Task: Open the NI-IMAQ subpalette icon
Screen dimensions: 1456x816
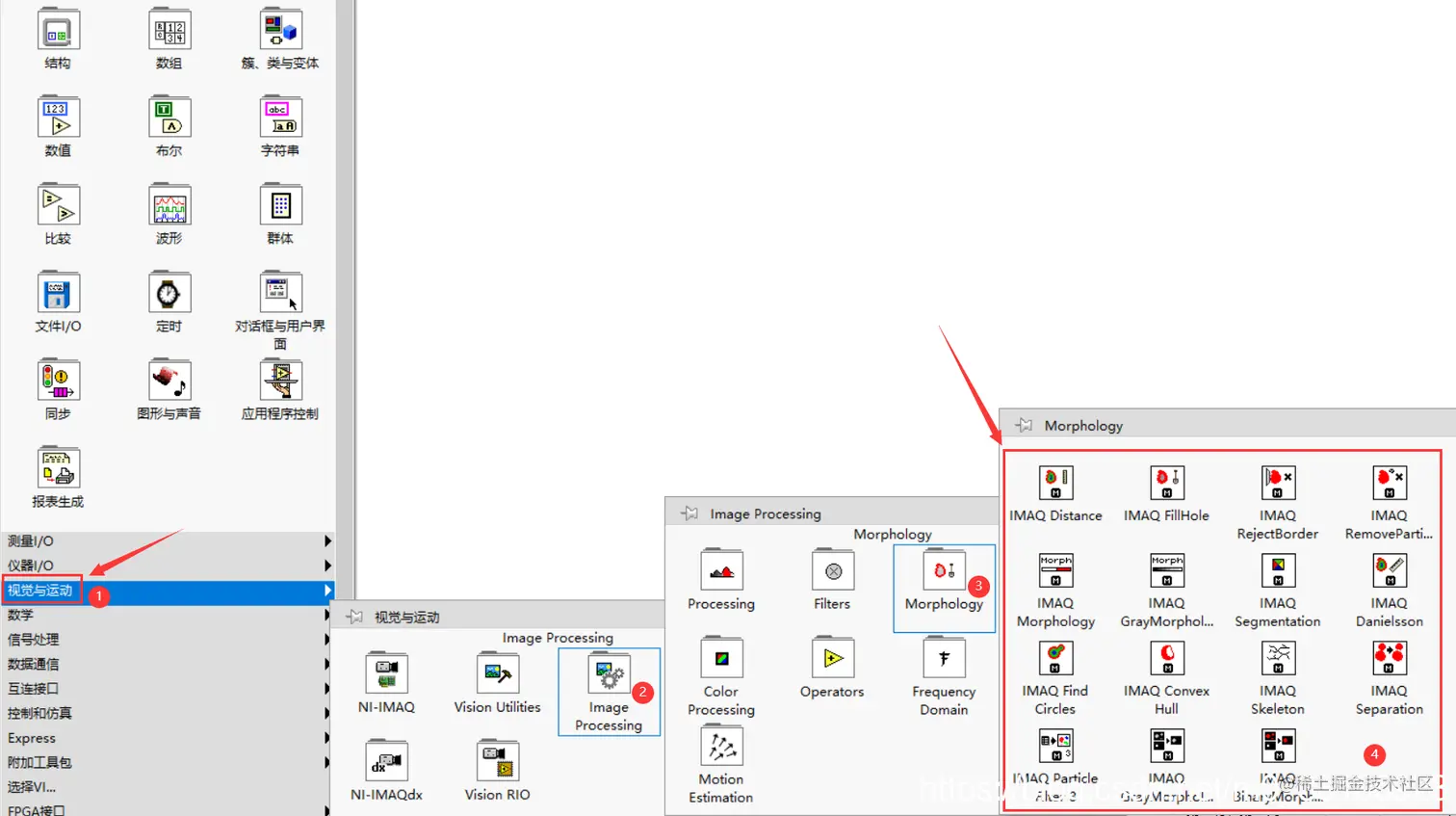Action: point(386,673)
